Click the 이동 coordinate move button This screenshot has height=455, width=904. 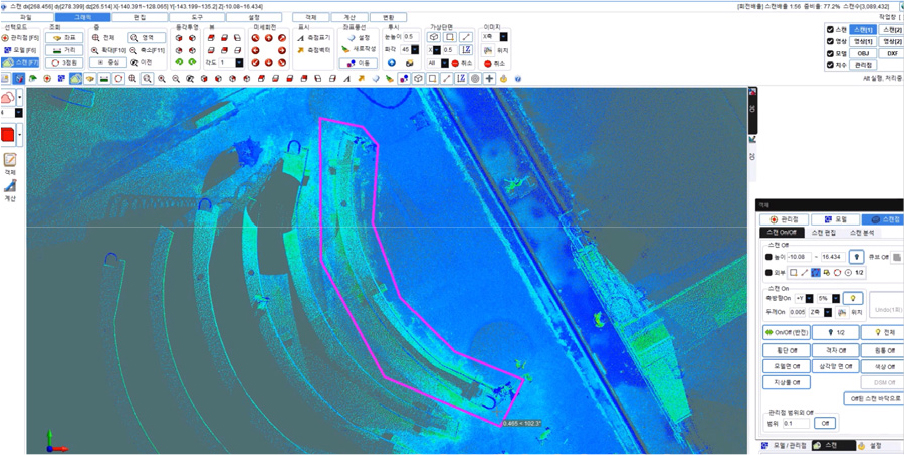[x=359, y=63]
